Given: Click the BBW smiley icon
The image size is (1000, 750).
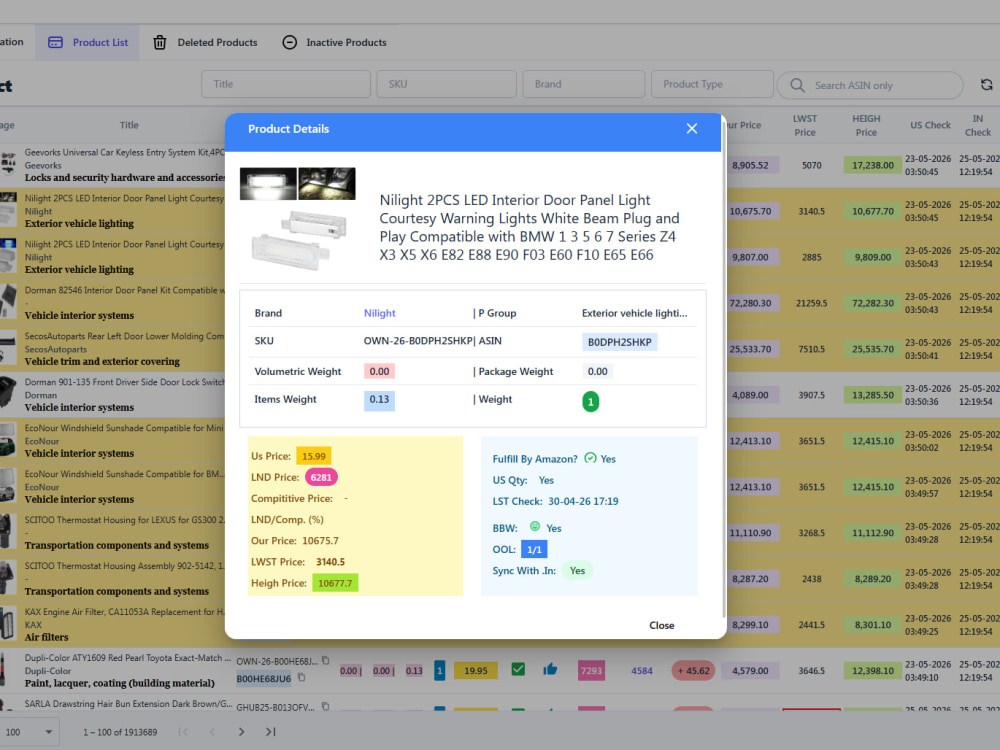Looking at the screenshot, I should [535, 526].
